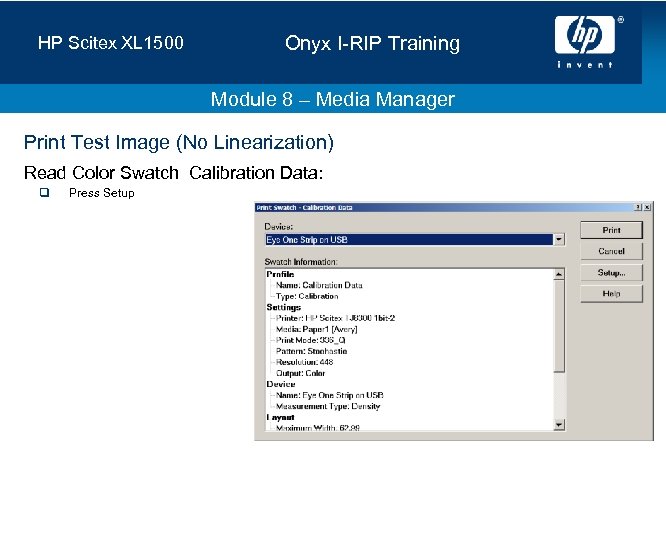Select 'Media: Paper1 [Avery]' row
This screenshot has height=539, width=666.
point(317,329)
